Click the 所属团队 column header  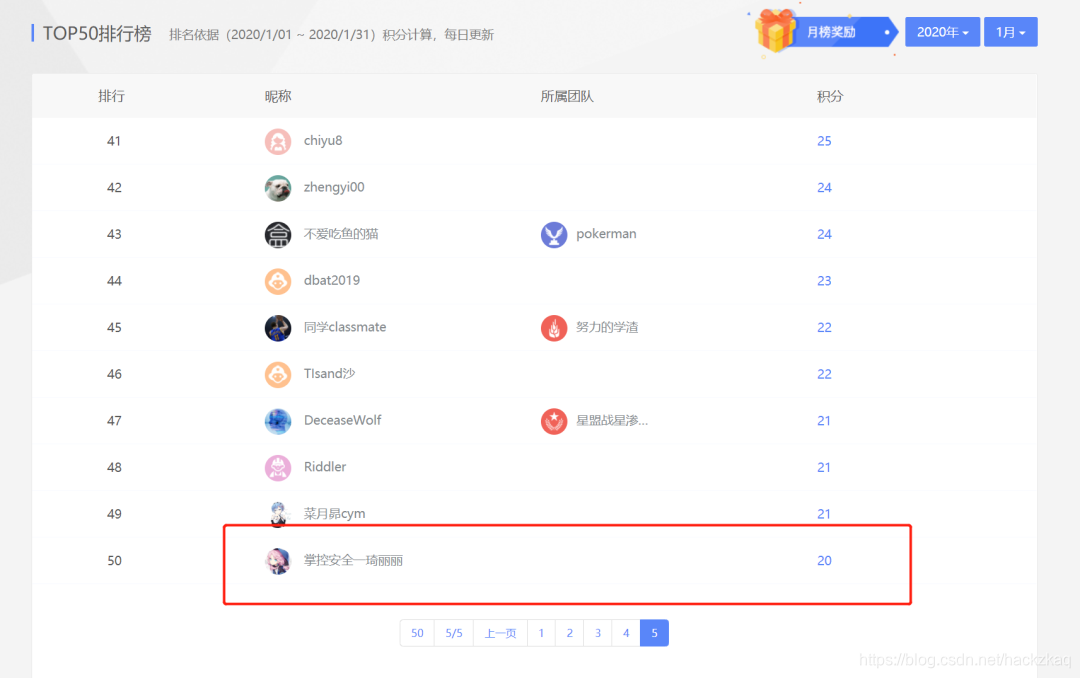tap(567, 96)
